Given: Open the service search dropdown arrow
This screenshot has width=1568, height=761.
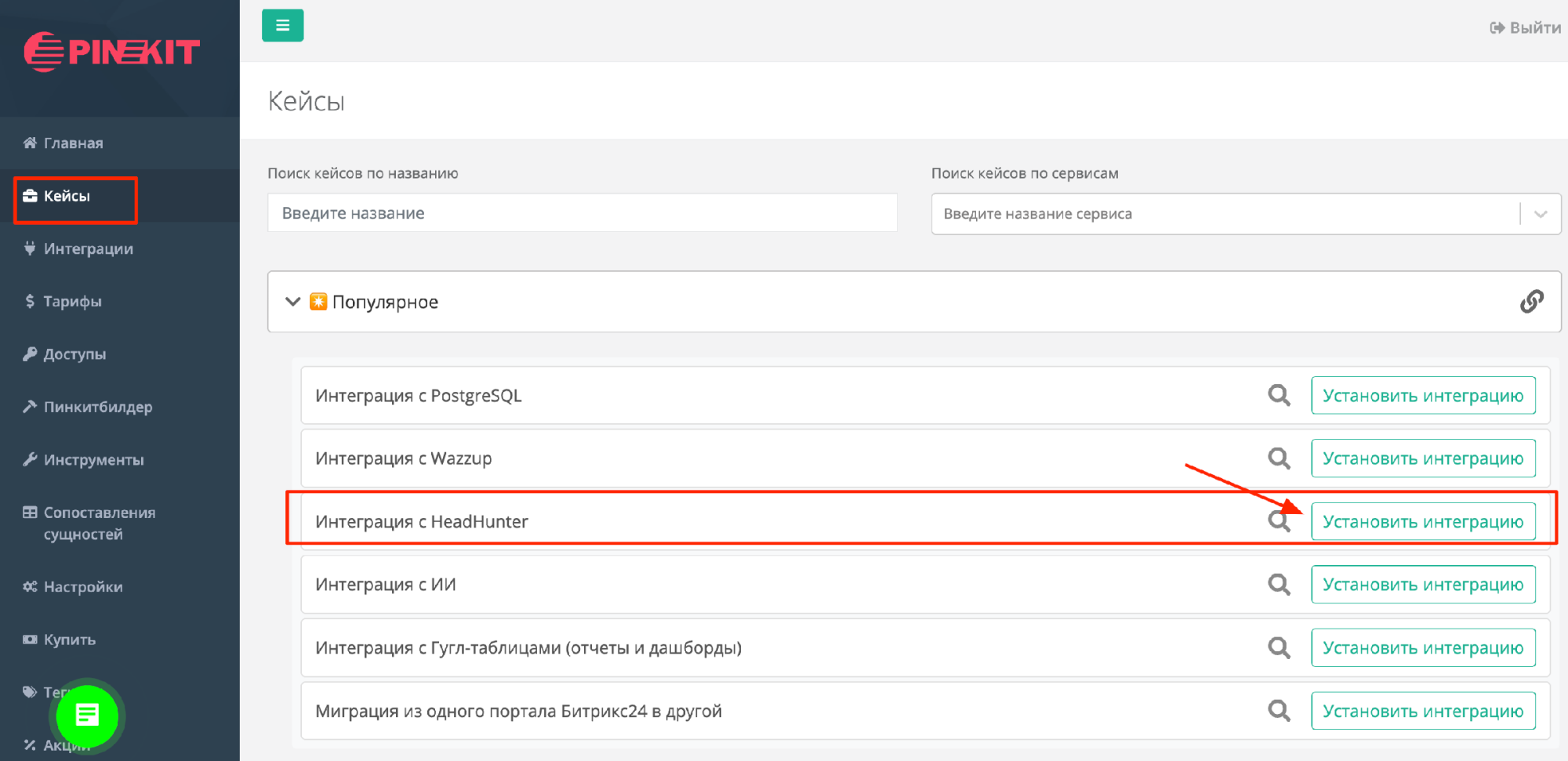Looking at the screenshot, I should (x=1541, y=214).
